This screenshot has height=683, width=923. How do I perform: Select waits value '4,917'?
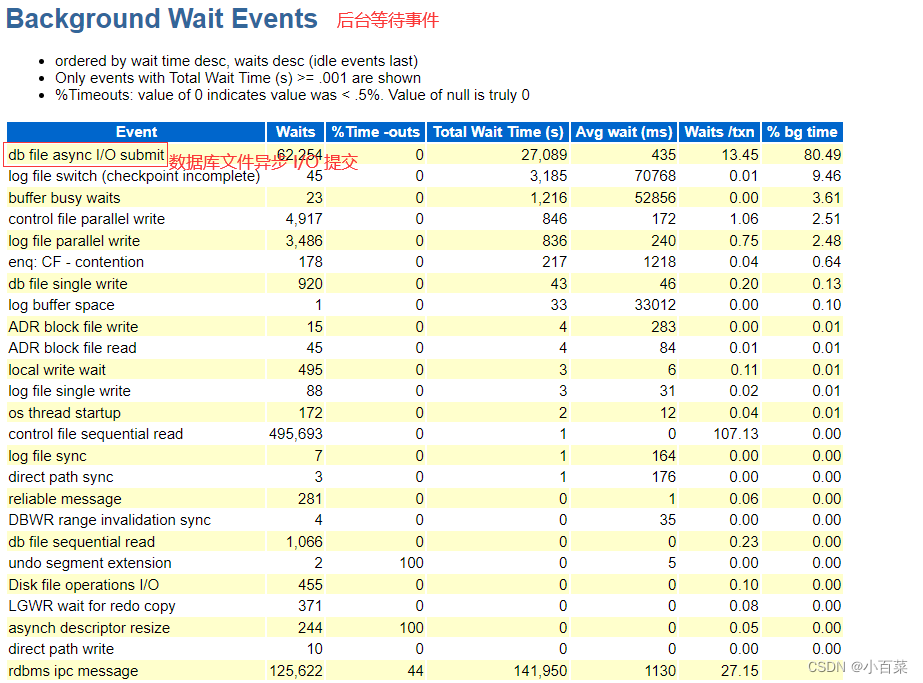point(304,219)
